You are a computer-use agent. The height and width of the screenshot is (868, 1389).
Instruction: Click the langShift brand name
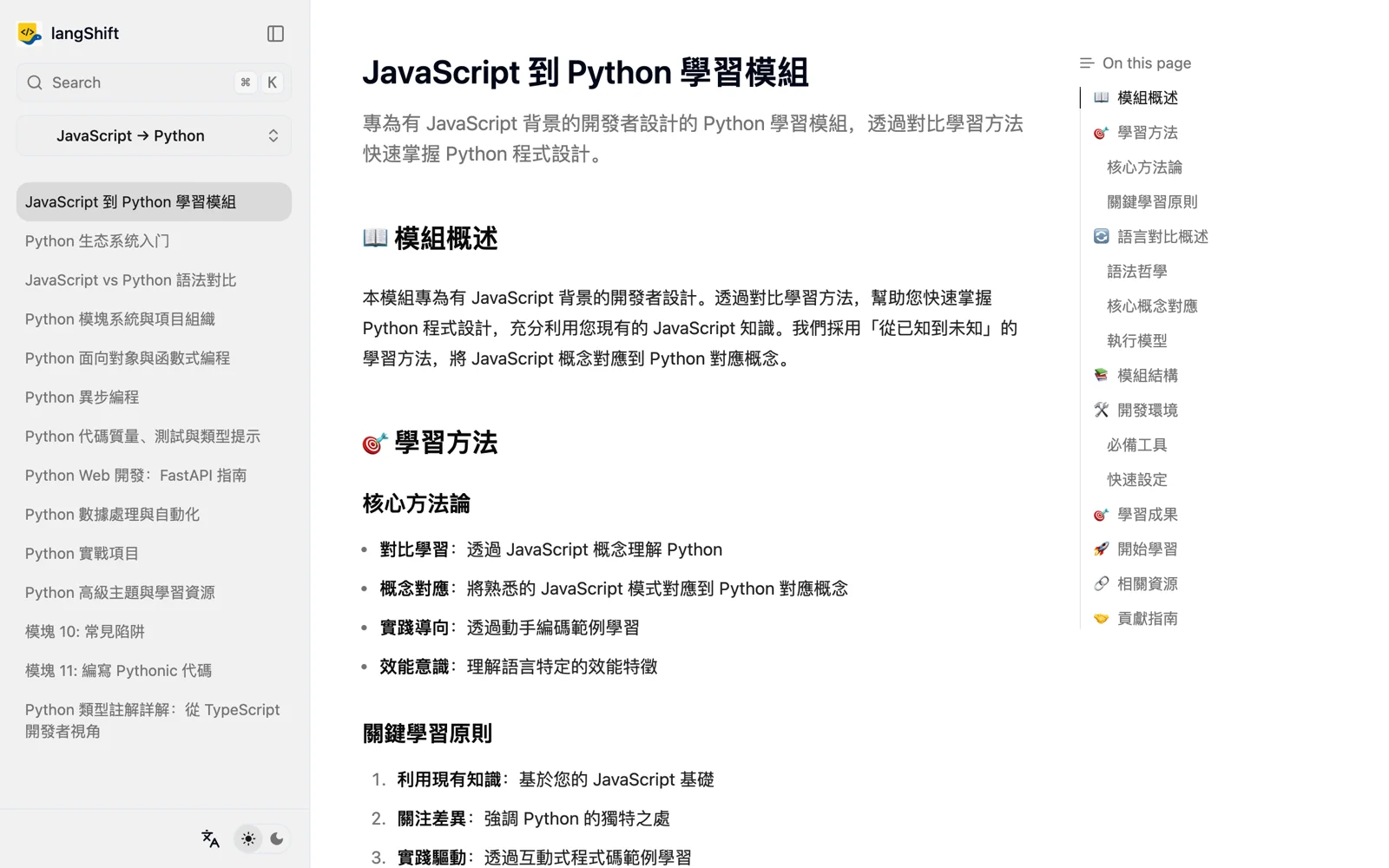coord(85,34)
